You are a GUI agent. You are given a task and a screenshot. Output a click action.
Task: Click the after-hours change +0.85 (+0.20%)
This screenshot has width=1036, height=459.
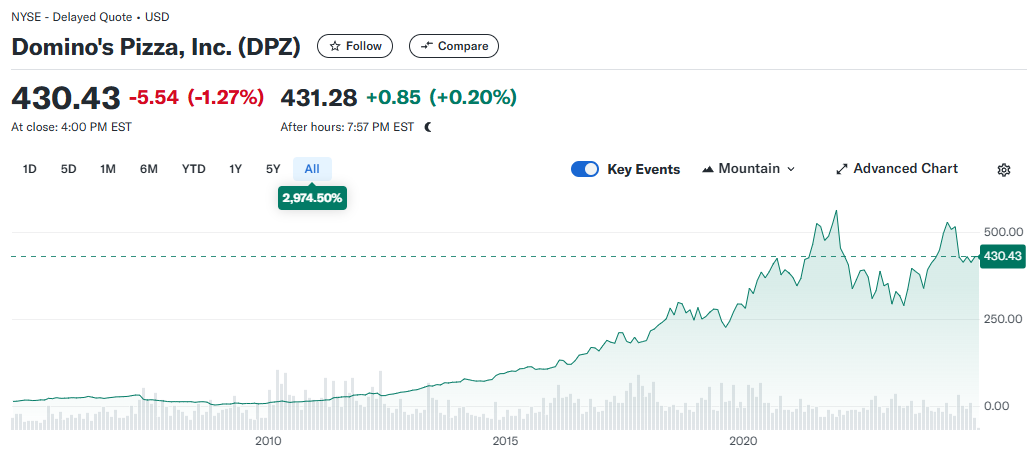(441, 97)
